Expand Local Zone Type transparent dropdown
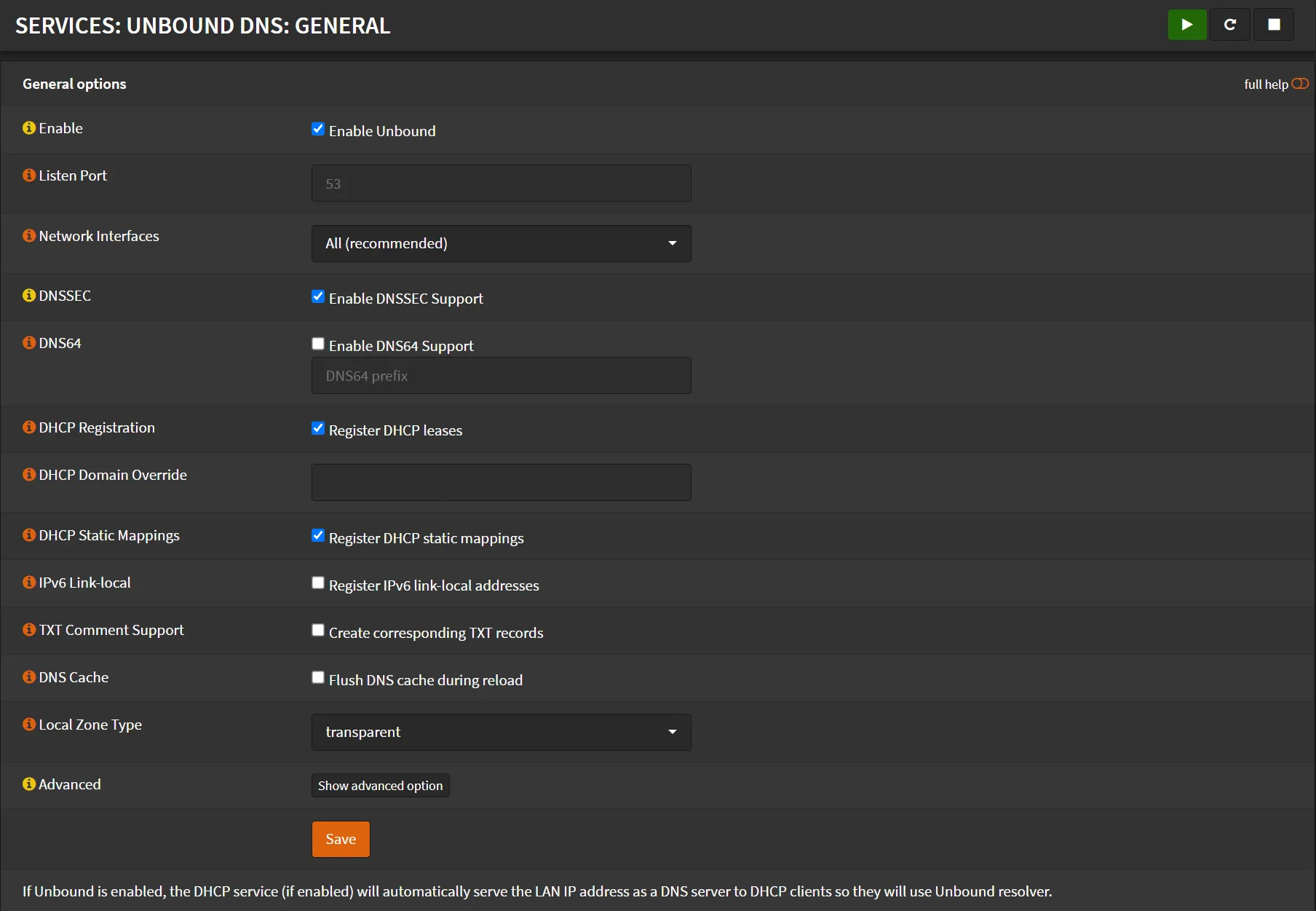This screenshot has height=911, width=1316. tap(501, 732)
